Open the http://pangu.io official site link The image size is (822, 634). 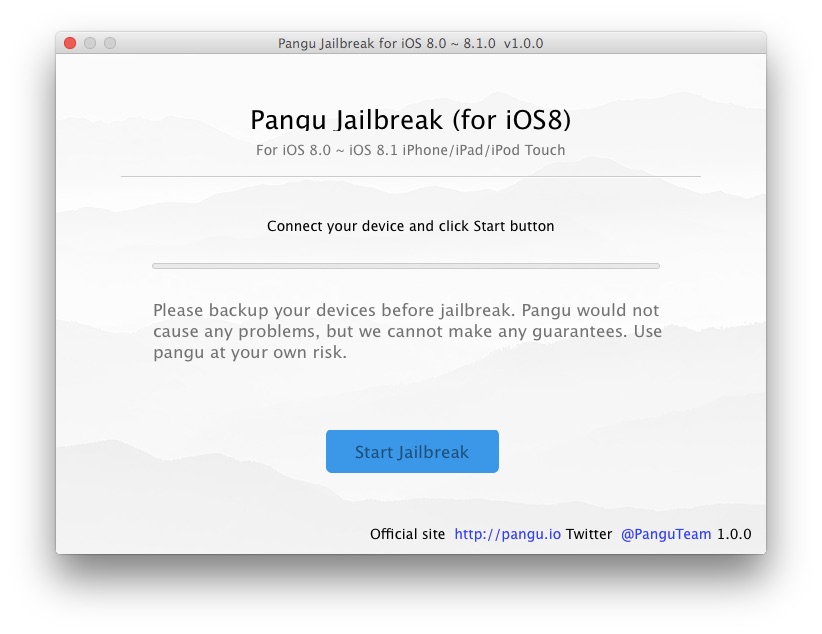[x=507, y=534]
